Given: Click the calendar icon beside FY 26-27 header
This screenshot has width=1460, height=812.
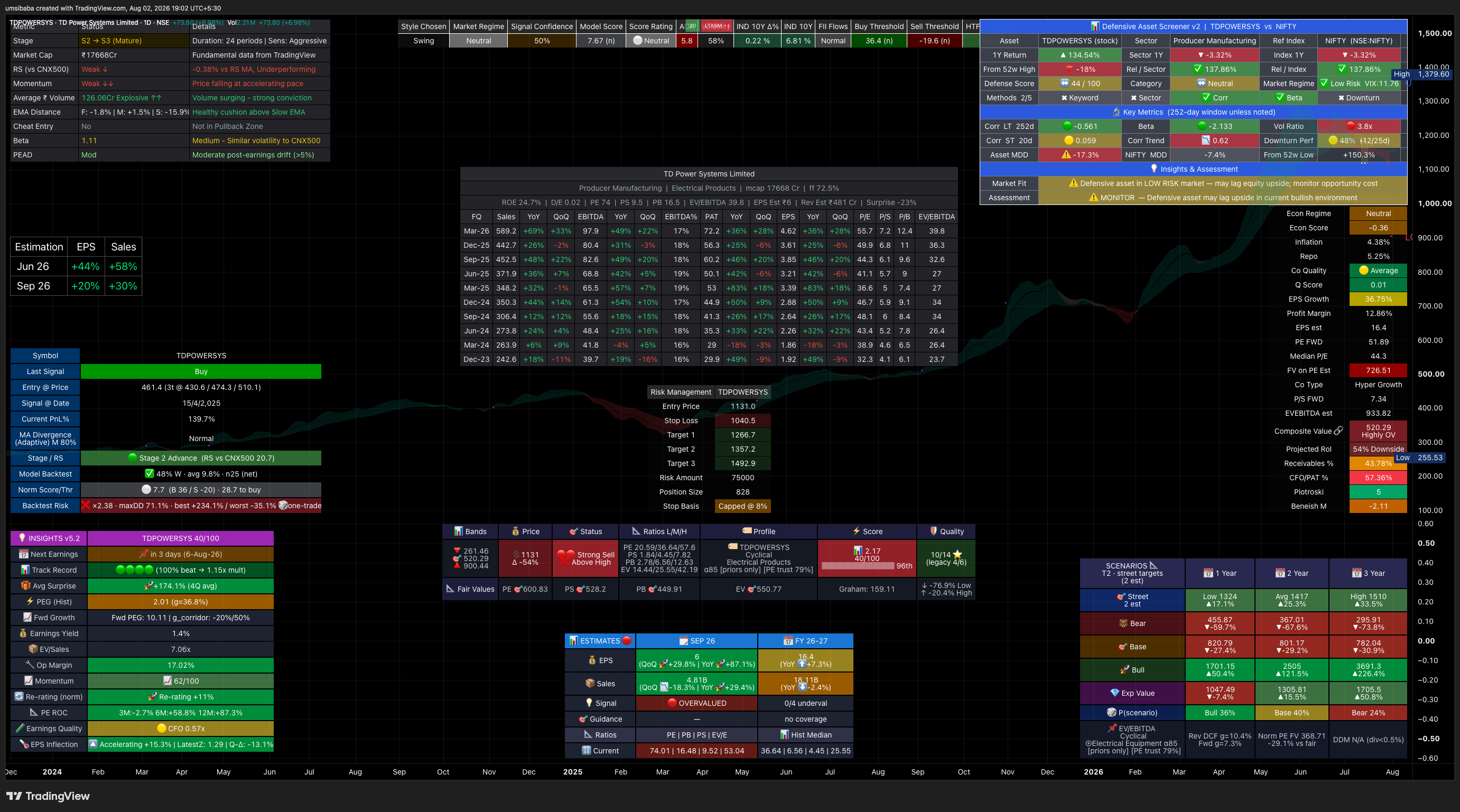Looking at the screenshot, I should [x=788, y=641].
